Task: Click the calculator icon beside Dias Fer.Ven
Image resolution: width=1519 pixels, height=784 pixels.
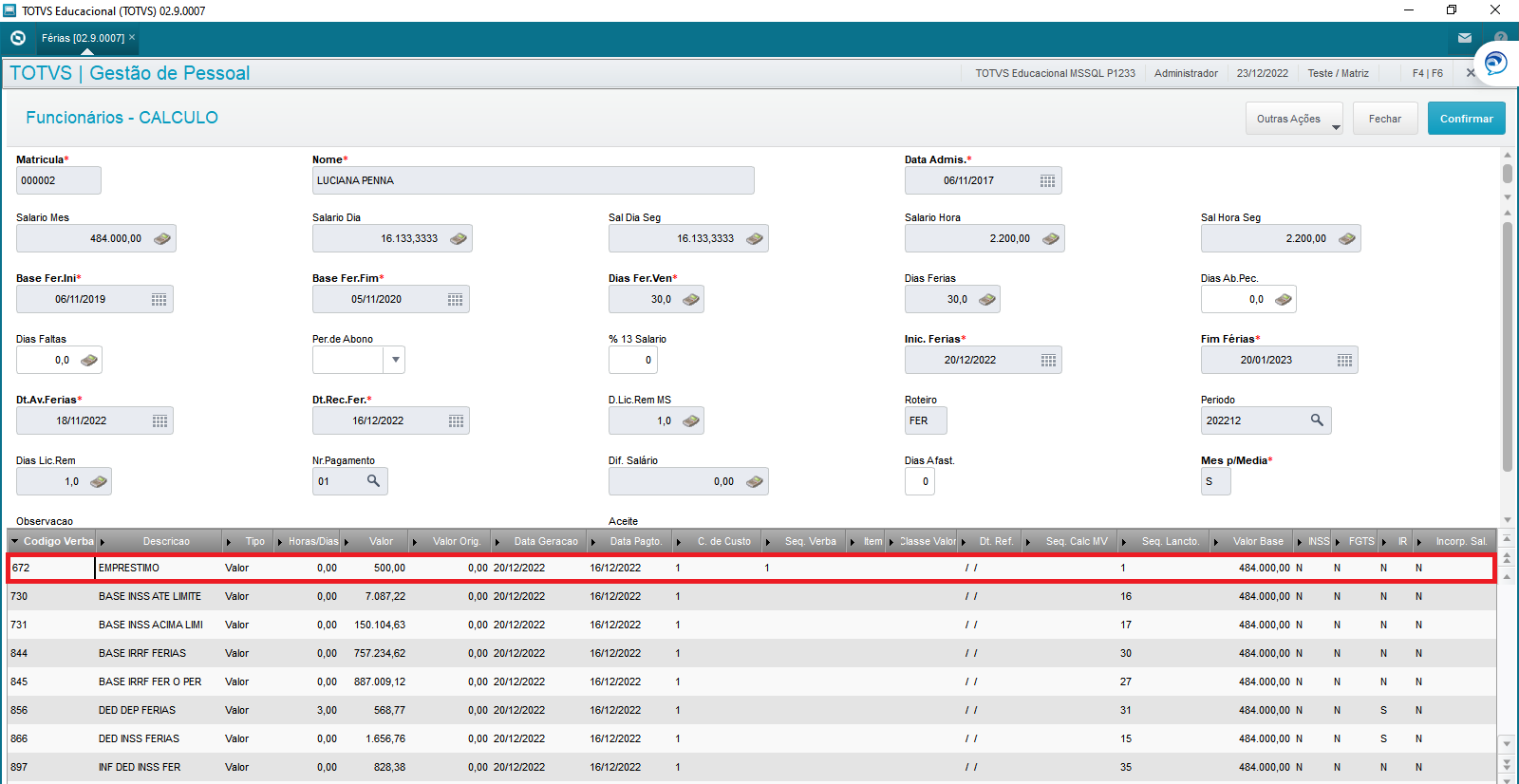Action: click(691, 299)
